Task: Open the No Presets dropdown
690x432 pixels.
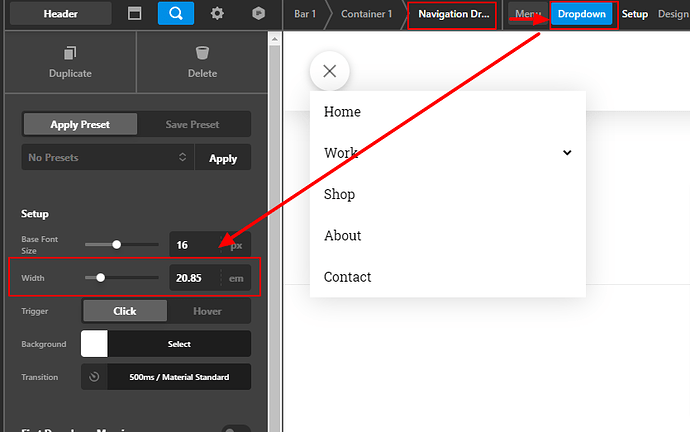Action: [108, 157]
